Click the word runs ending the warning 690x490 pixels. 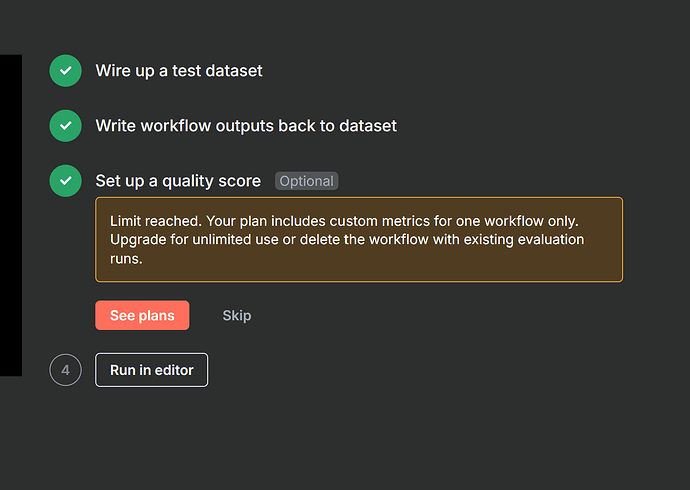click(126, 259)
